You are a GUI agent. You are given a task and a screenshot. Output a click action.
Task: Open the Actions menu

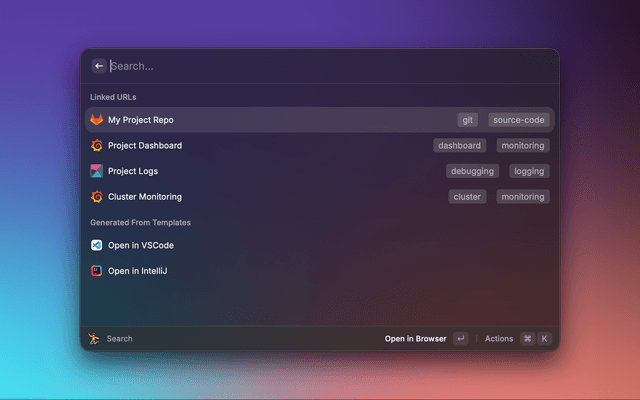[x=499, y=339]
